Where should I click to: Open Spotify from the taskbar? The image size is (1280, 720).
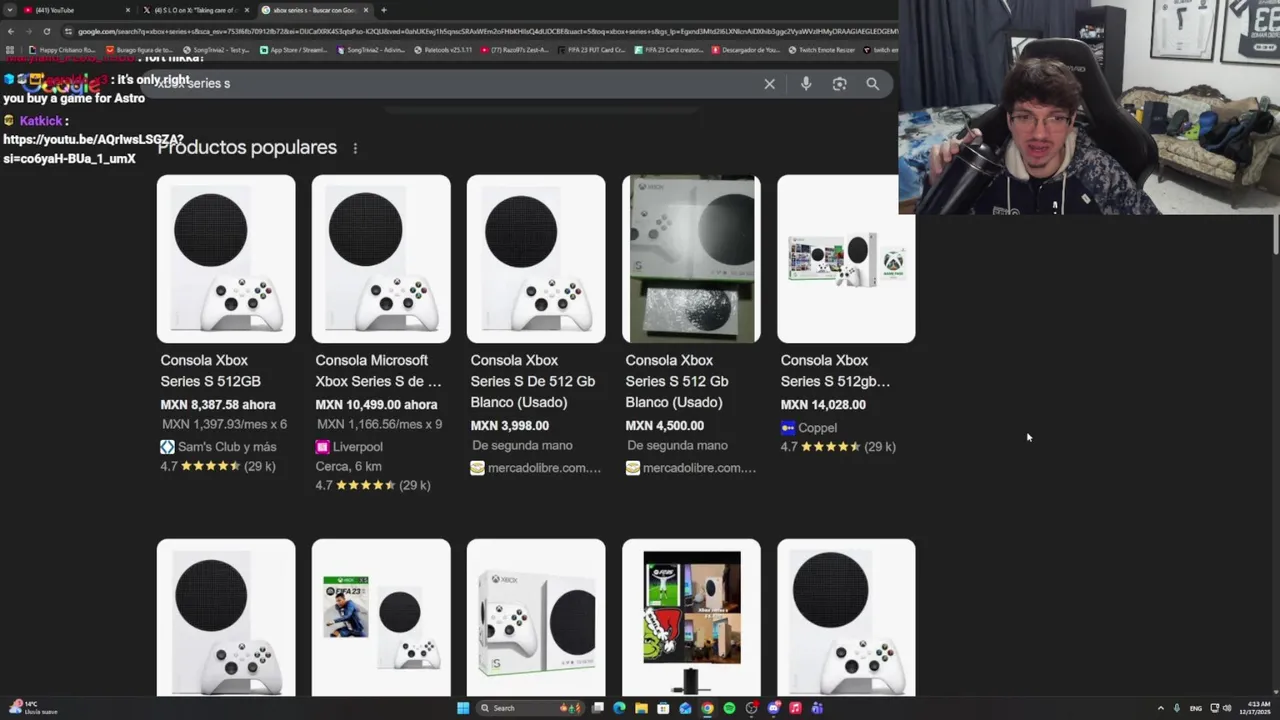pos(729,708)
